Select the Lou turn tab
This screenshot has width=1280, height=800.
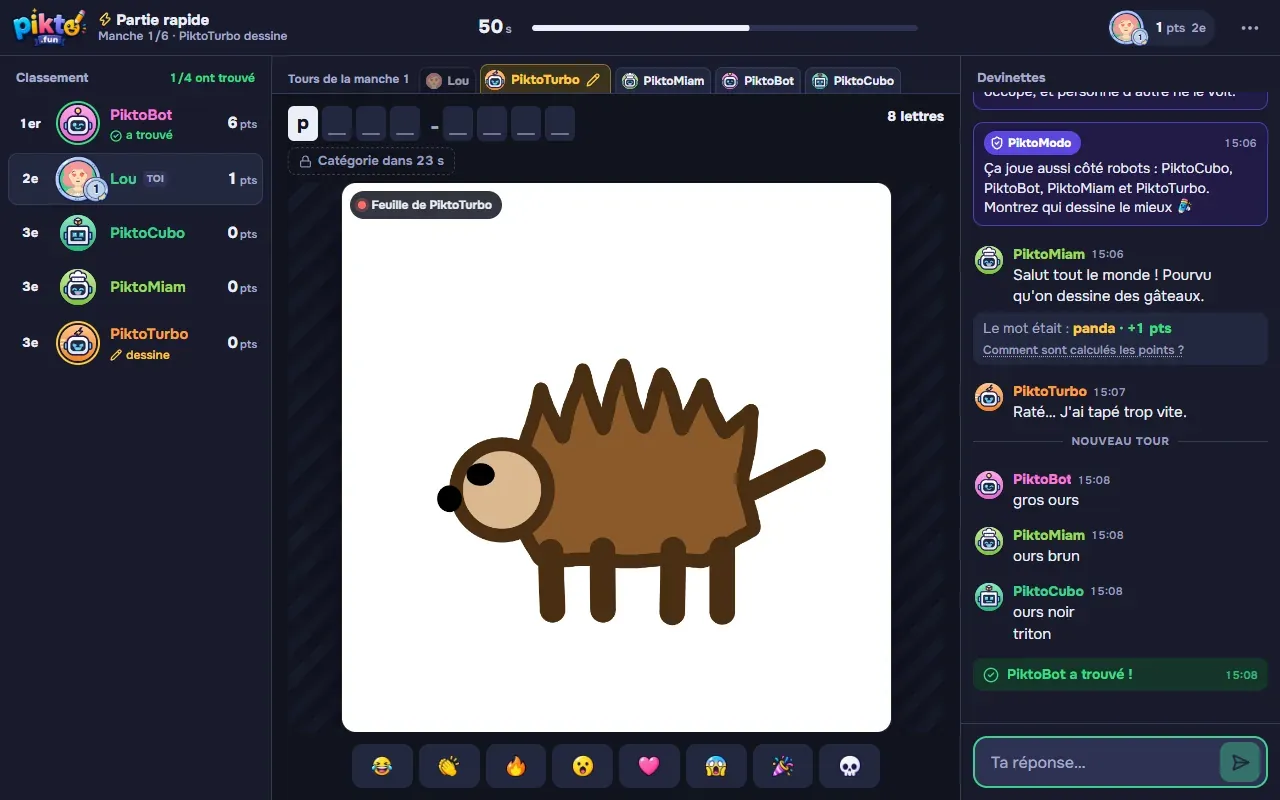click(x=446, y=80)
